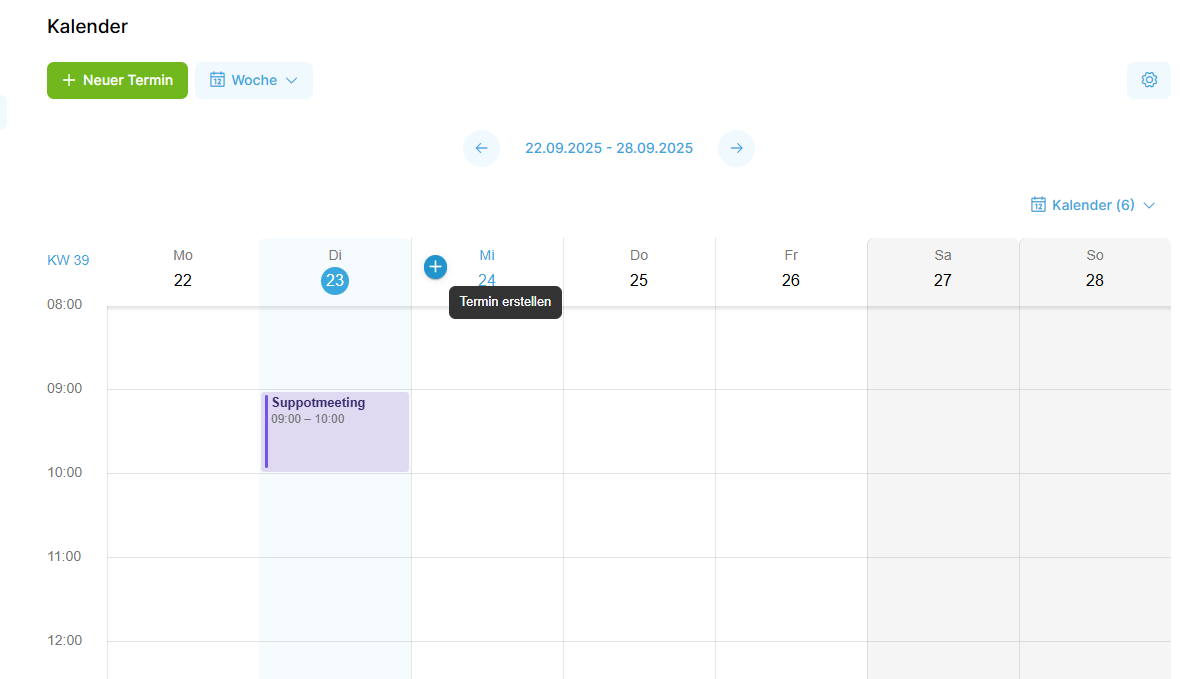
Task: Click the KW 39 week label
Action: [68, 260]
